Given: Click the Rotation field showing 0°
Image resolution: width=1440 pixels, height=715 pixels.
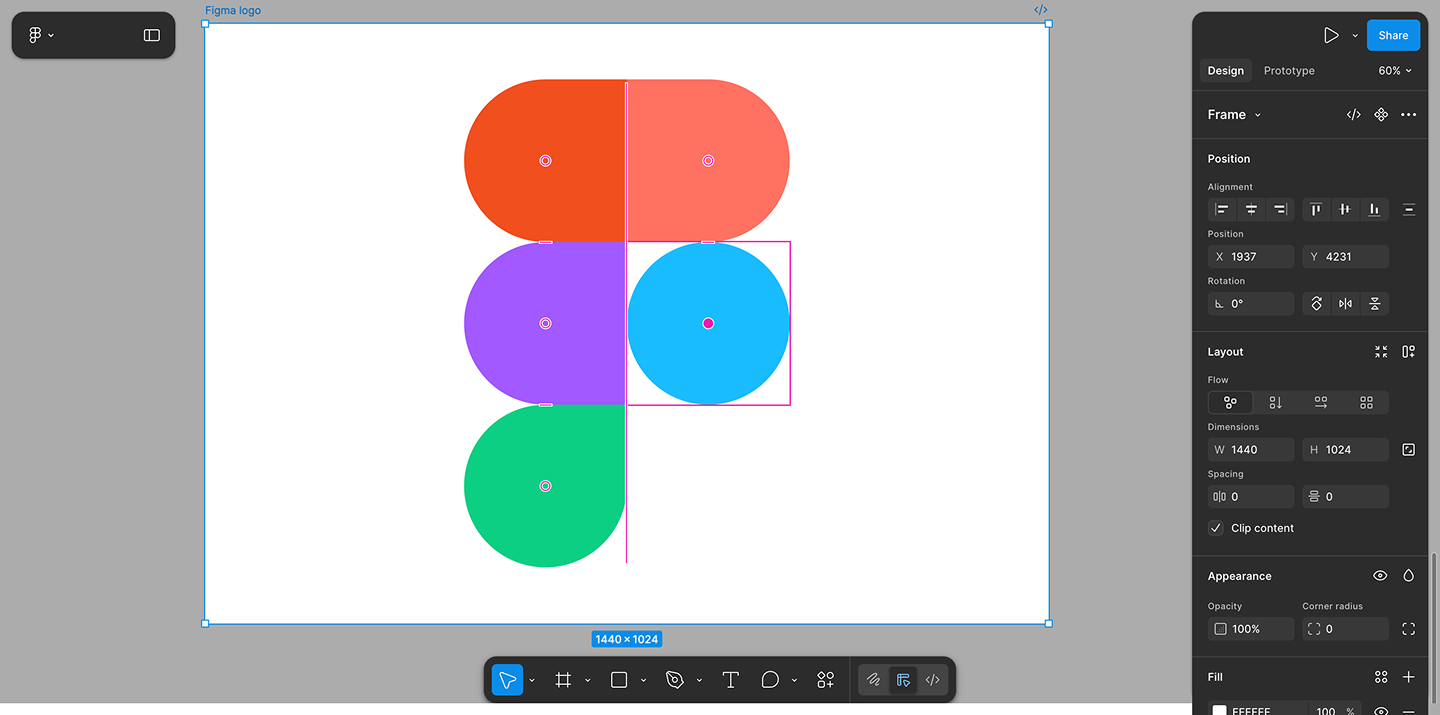Looking at the screenshot, I should 1251,304.
